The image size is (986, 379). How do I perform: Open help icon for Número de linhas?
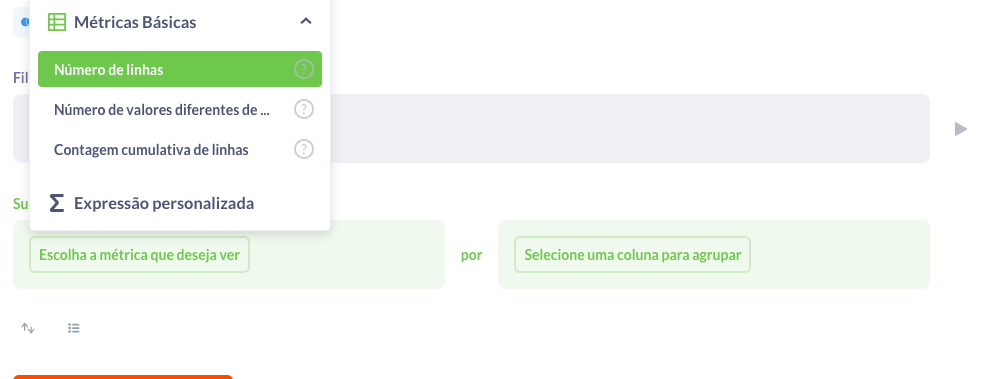point(304,69)
